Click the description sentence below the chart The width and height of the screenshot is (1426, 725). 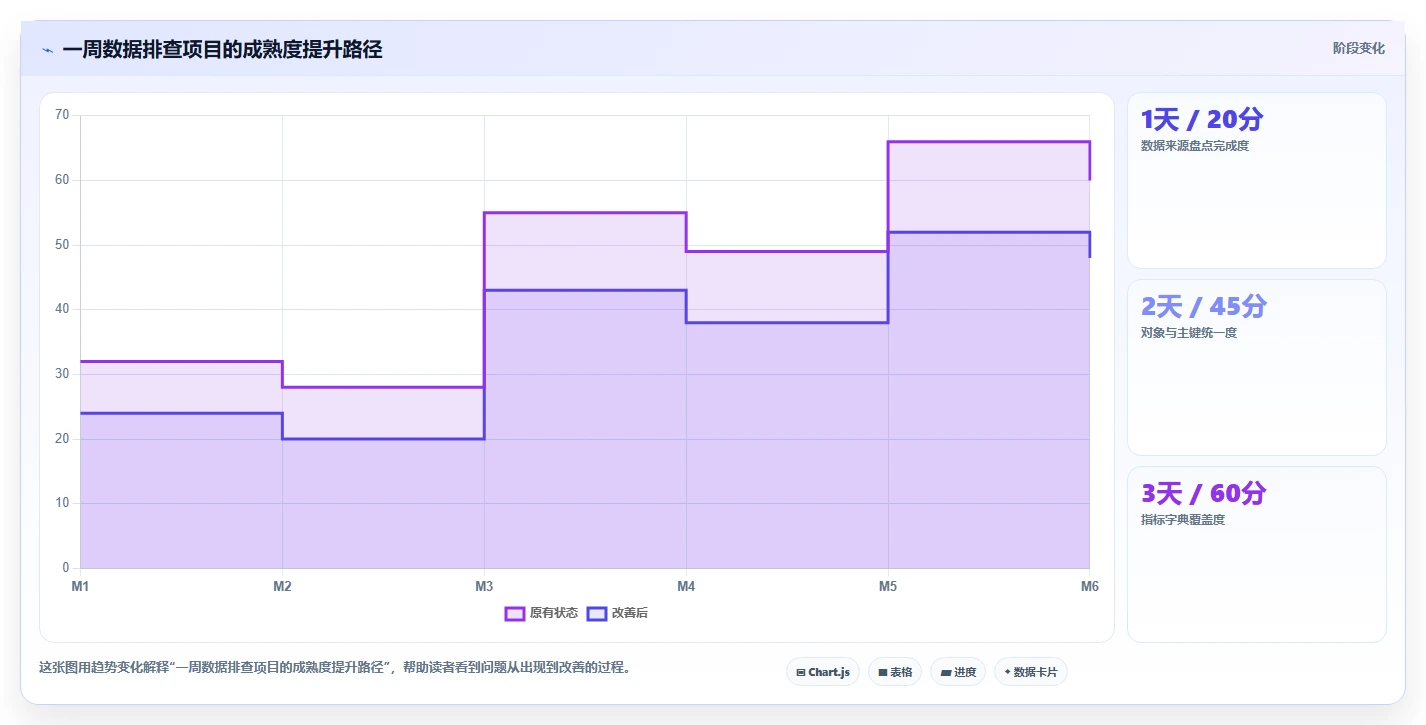pyautogui.click(x=335, y=668)
